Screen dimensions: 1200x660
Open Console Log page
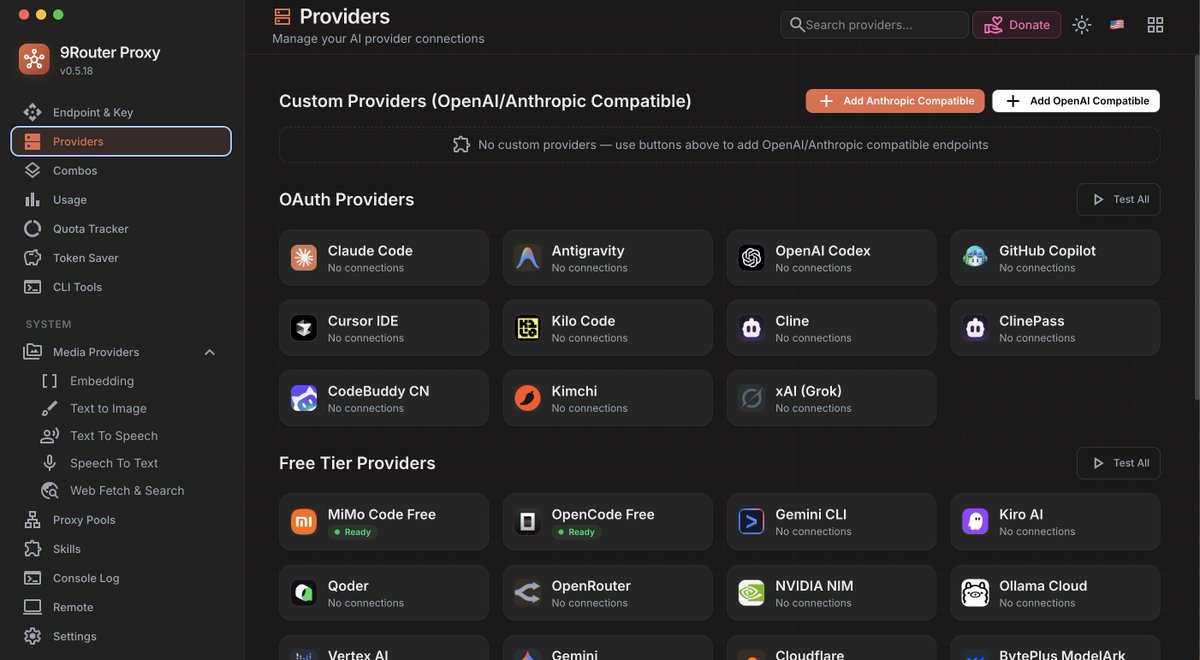pos(121,578)
